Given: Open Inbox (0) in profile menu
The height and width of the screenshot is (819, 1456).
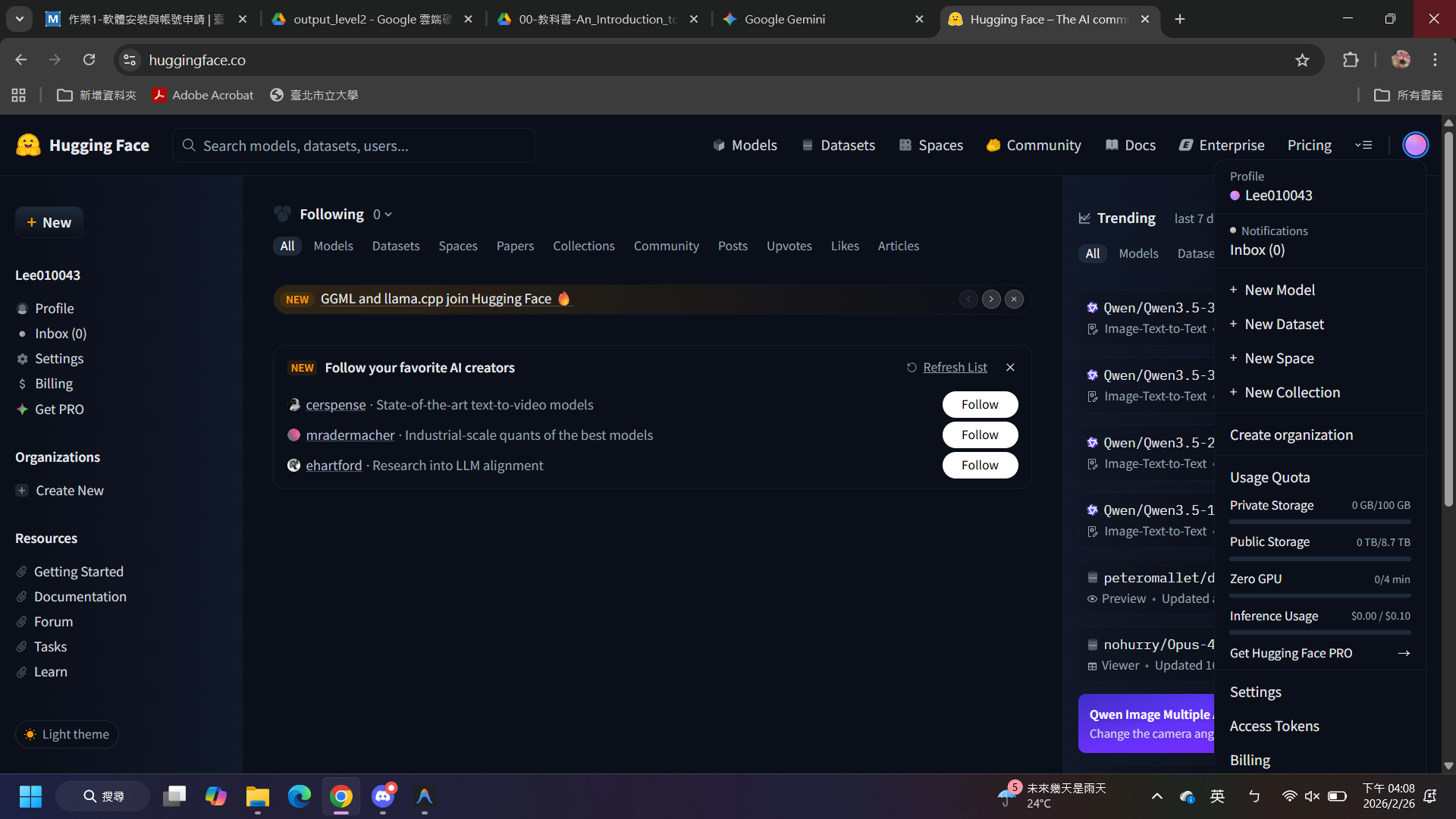Looking at the screenshot, I should point(1257,249).
